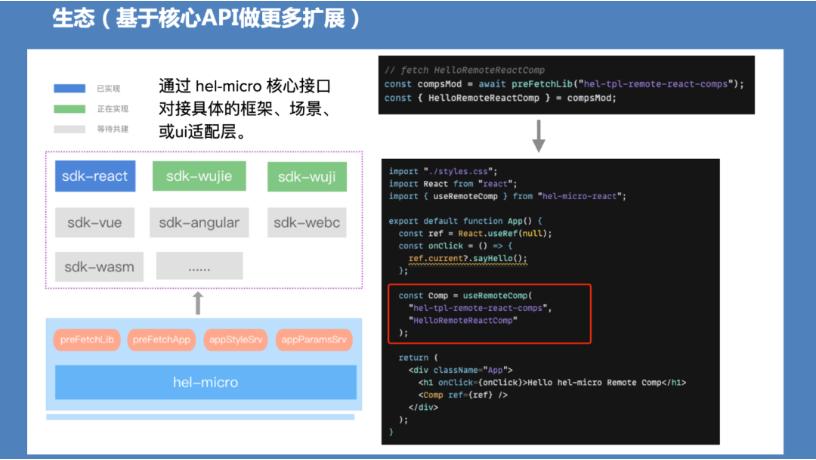Click the slide title 生态（基于核心API做更多扩展）
The height and width of the screenshot is (460, 816).
pyautogui.click(x=206, y=19)
